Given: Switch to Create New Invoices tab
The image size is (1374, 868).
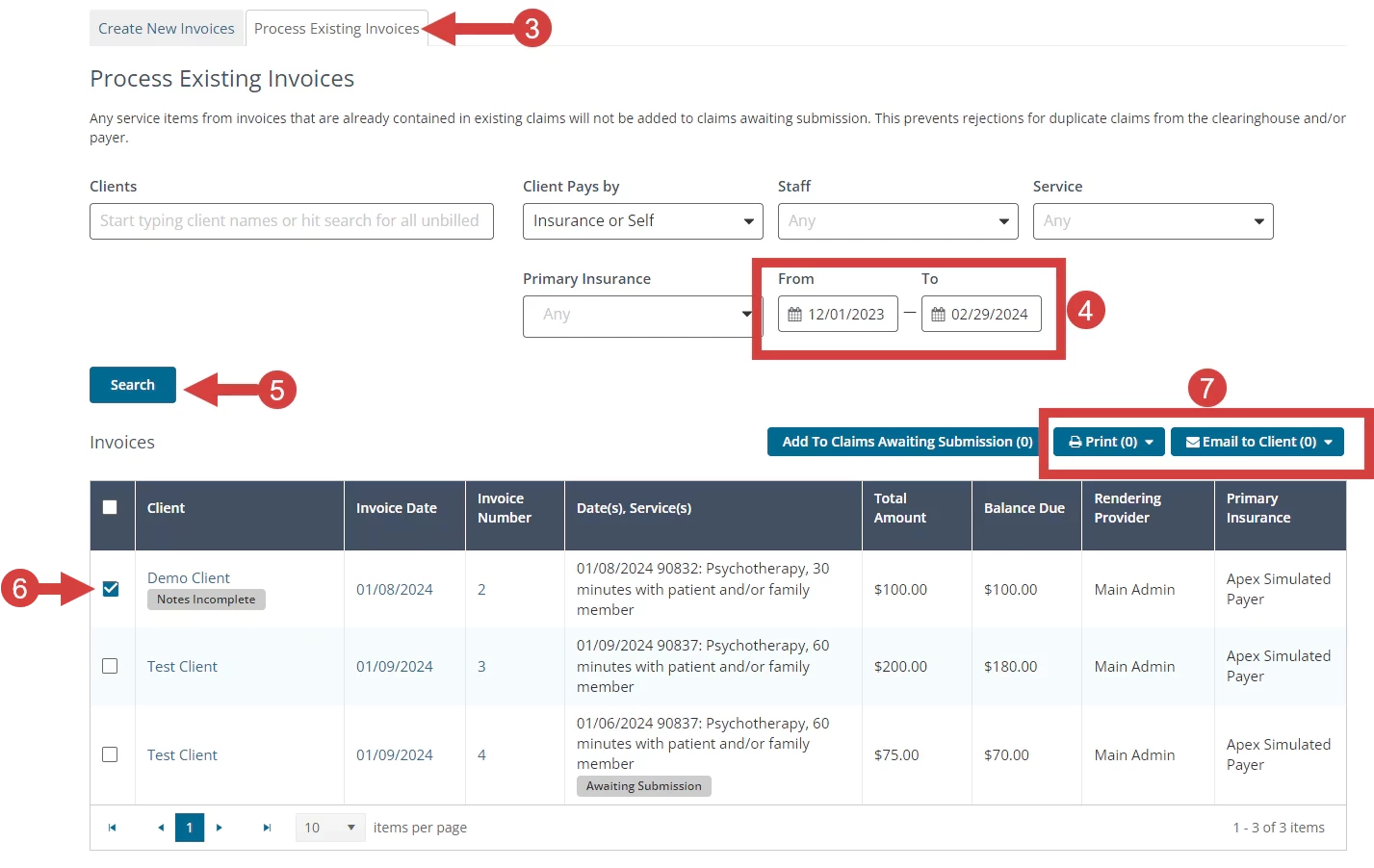Looking at the screenshot, I should pyautogui.click(x=167, y=28).
